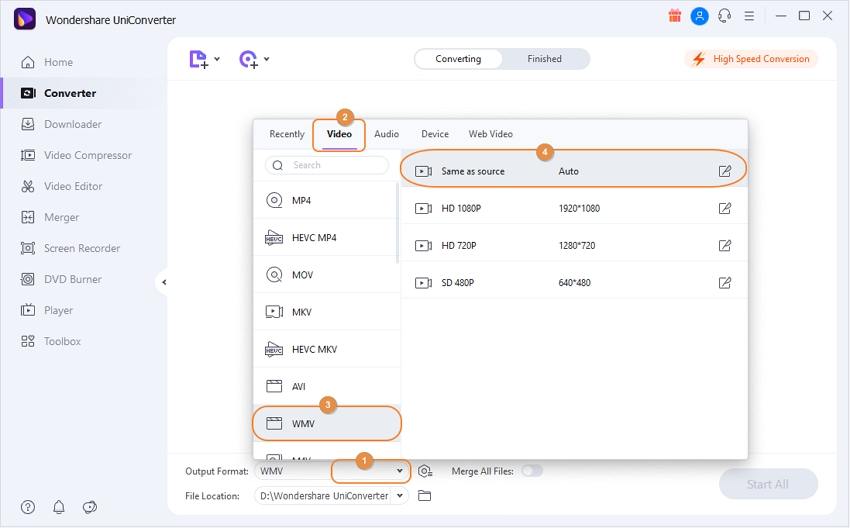Expand the Load DVD dropdown arrow
The width and height of the screenshot is (850, 528).
pos(267,59)
